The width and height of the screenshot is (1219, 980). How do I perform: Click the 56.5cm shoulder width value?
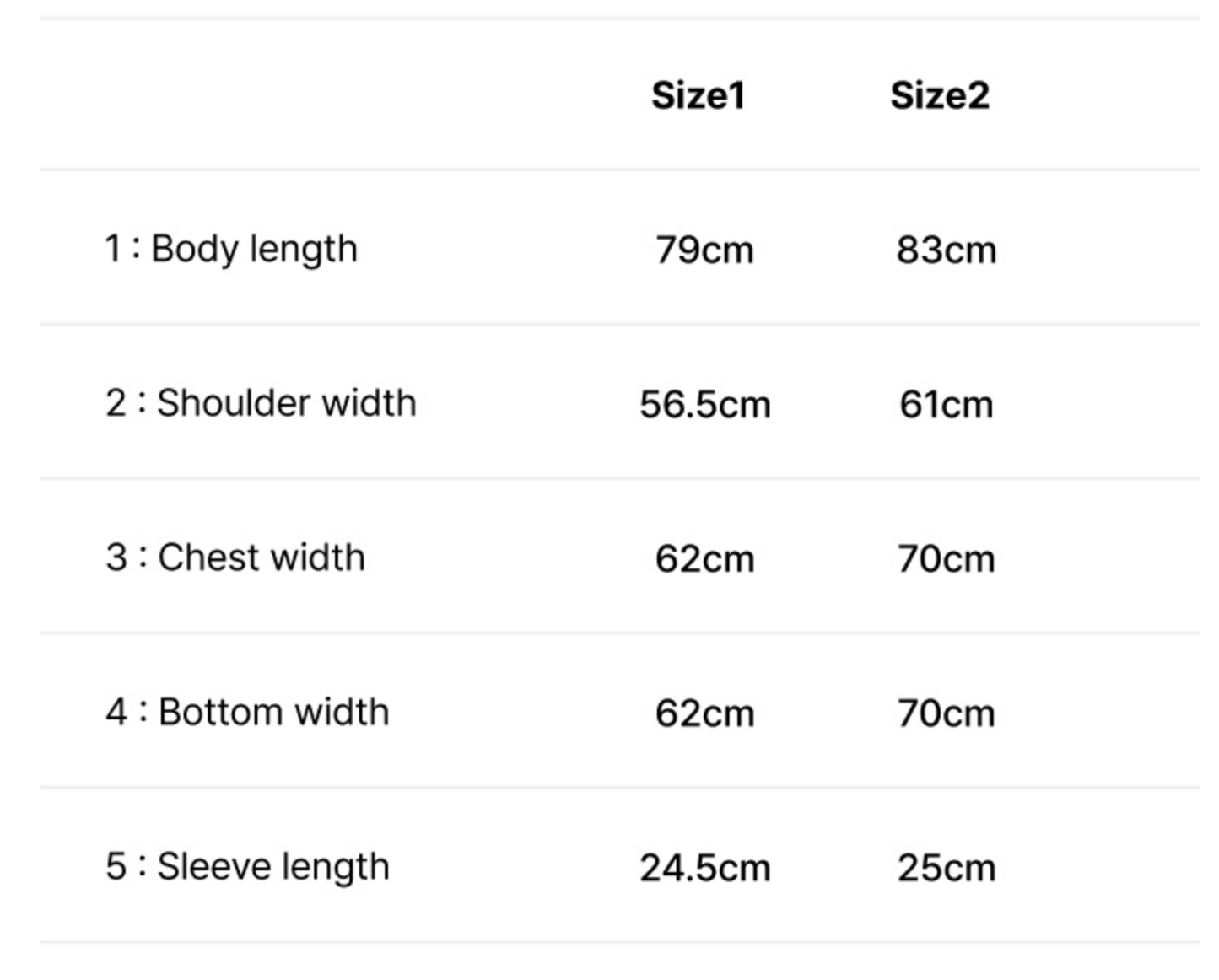pos(704,405)
